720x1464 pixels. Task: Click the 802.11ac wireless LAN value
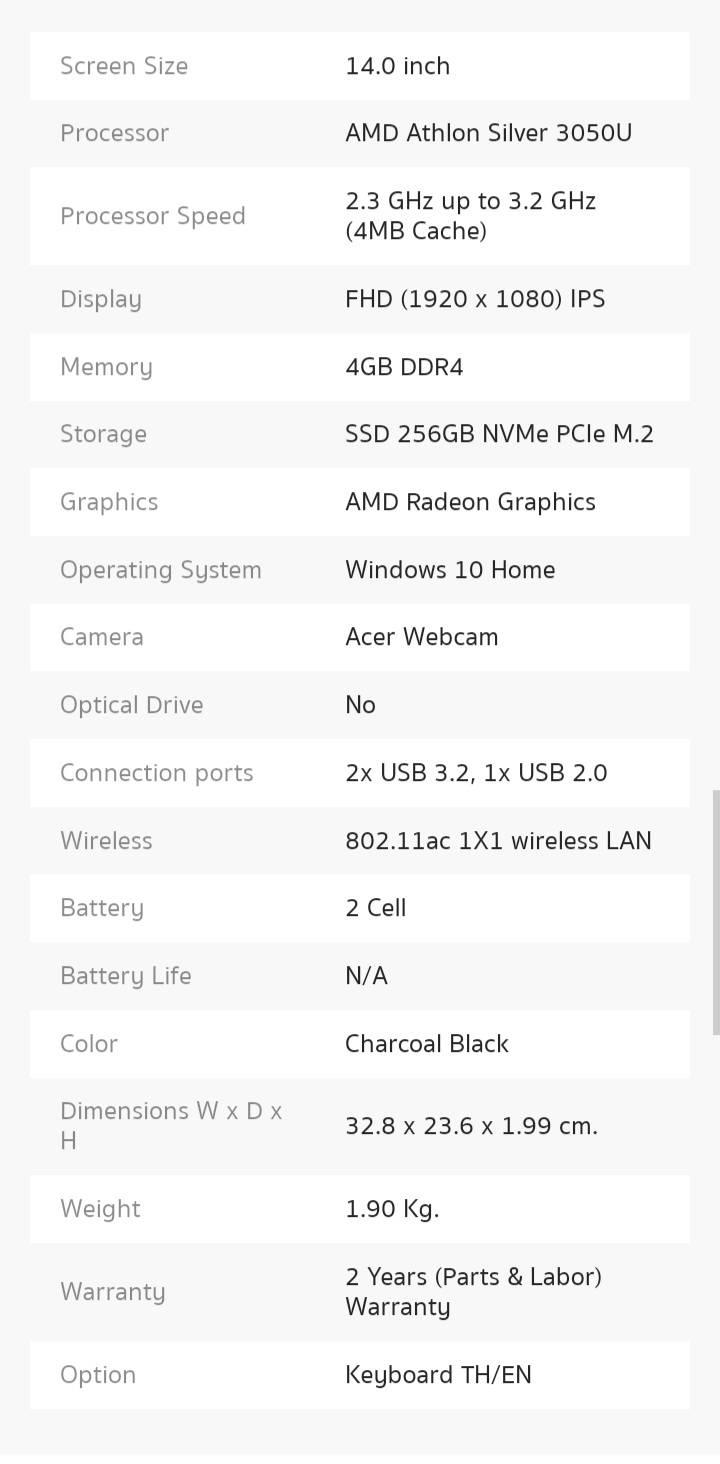(x=498, y=841)
